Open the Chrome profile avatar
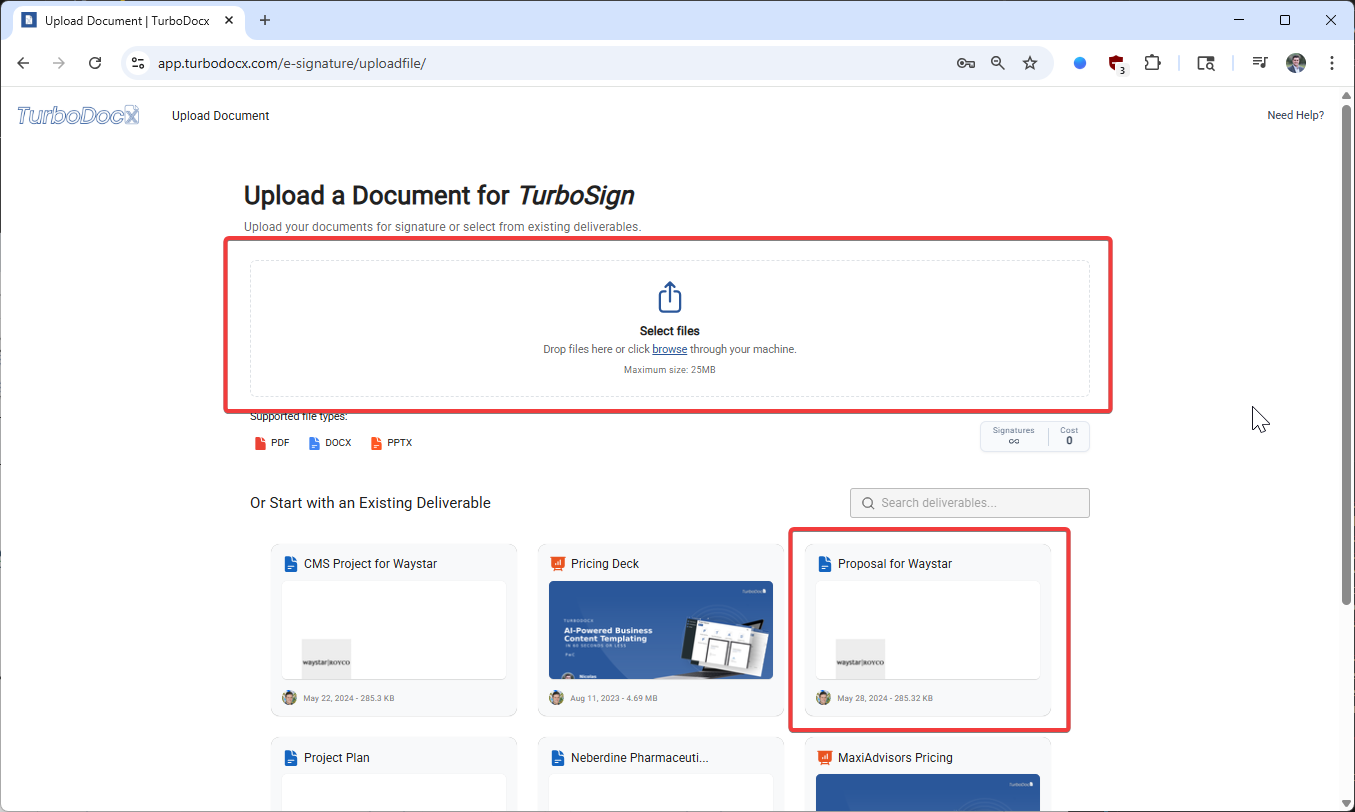 [x=1296, y=63]
